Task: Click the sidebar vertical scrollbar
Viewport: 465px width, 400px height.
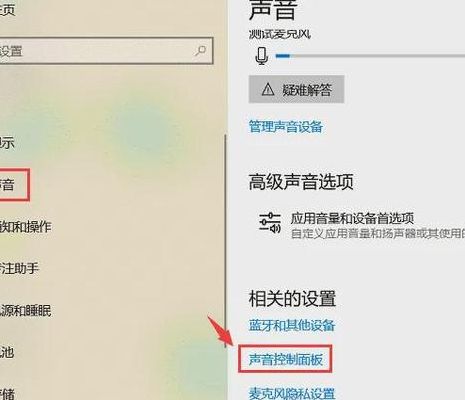Action: coord(226,241)
